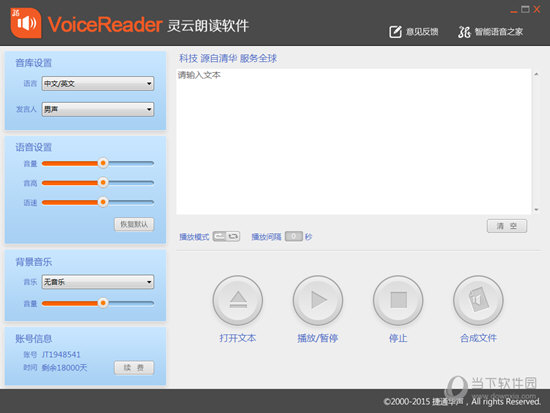Maximize the VoiceReader window

(x=525, y=9)
